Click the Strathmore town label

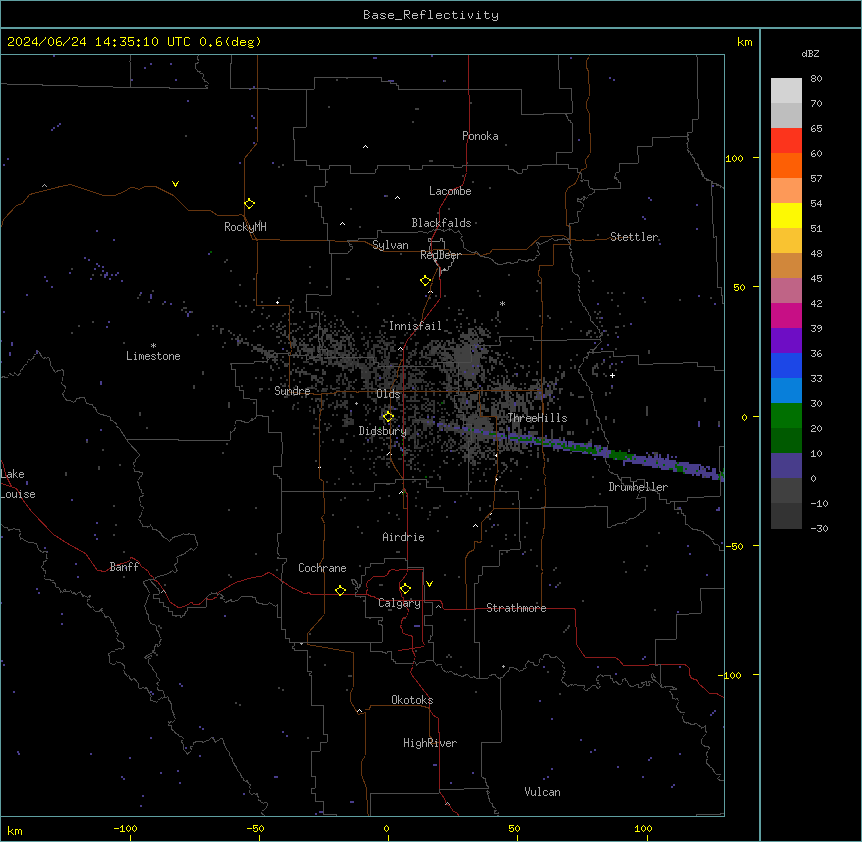pos(516,608)
